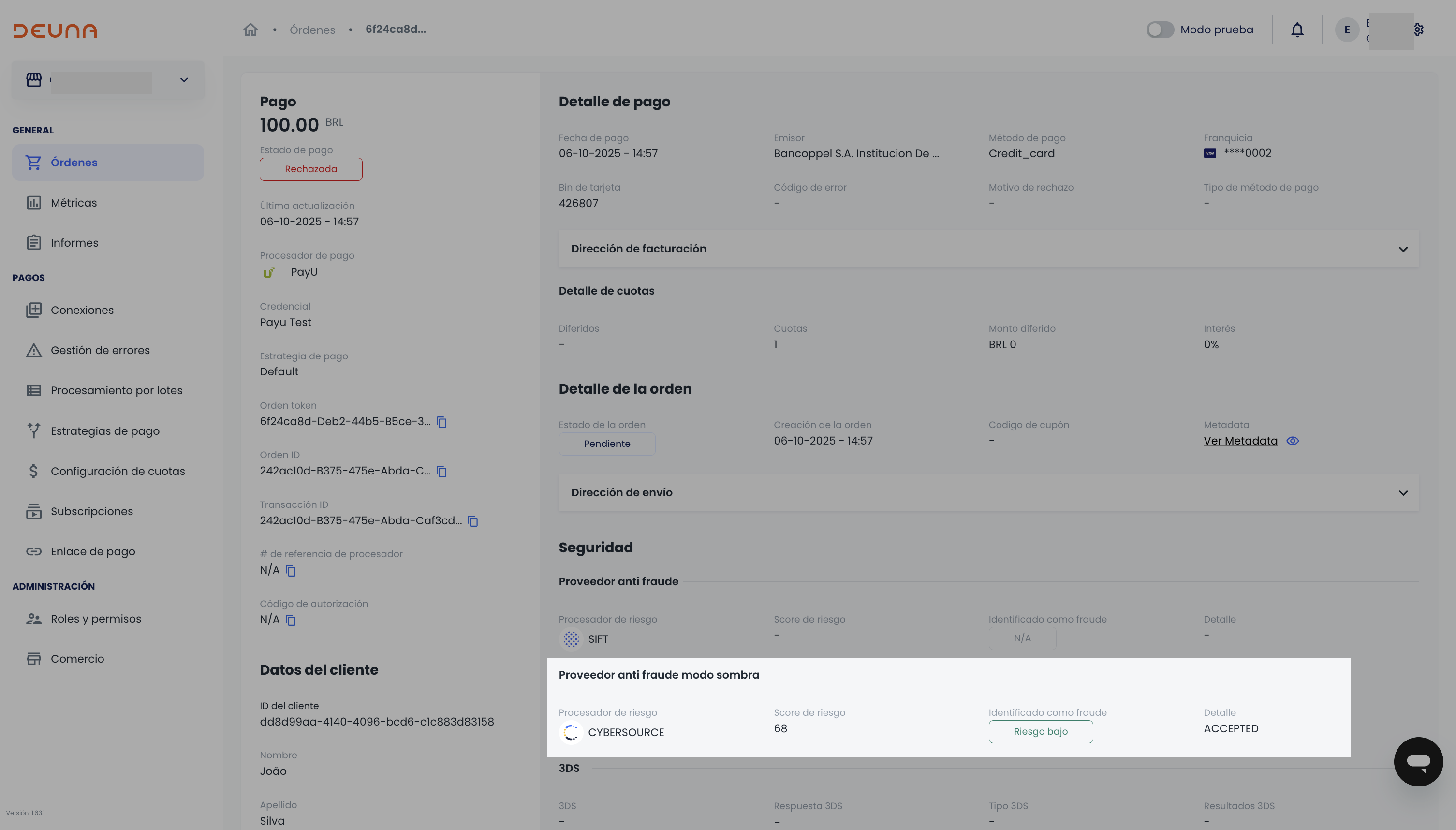
Task: Open the merchant selector dropdown
Action: coord(183,80)
